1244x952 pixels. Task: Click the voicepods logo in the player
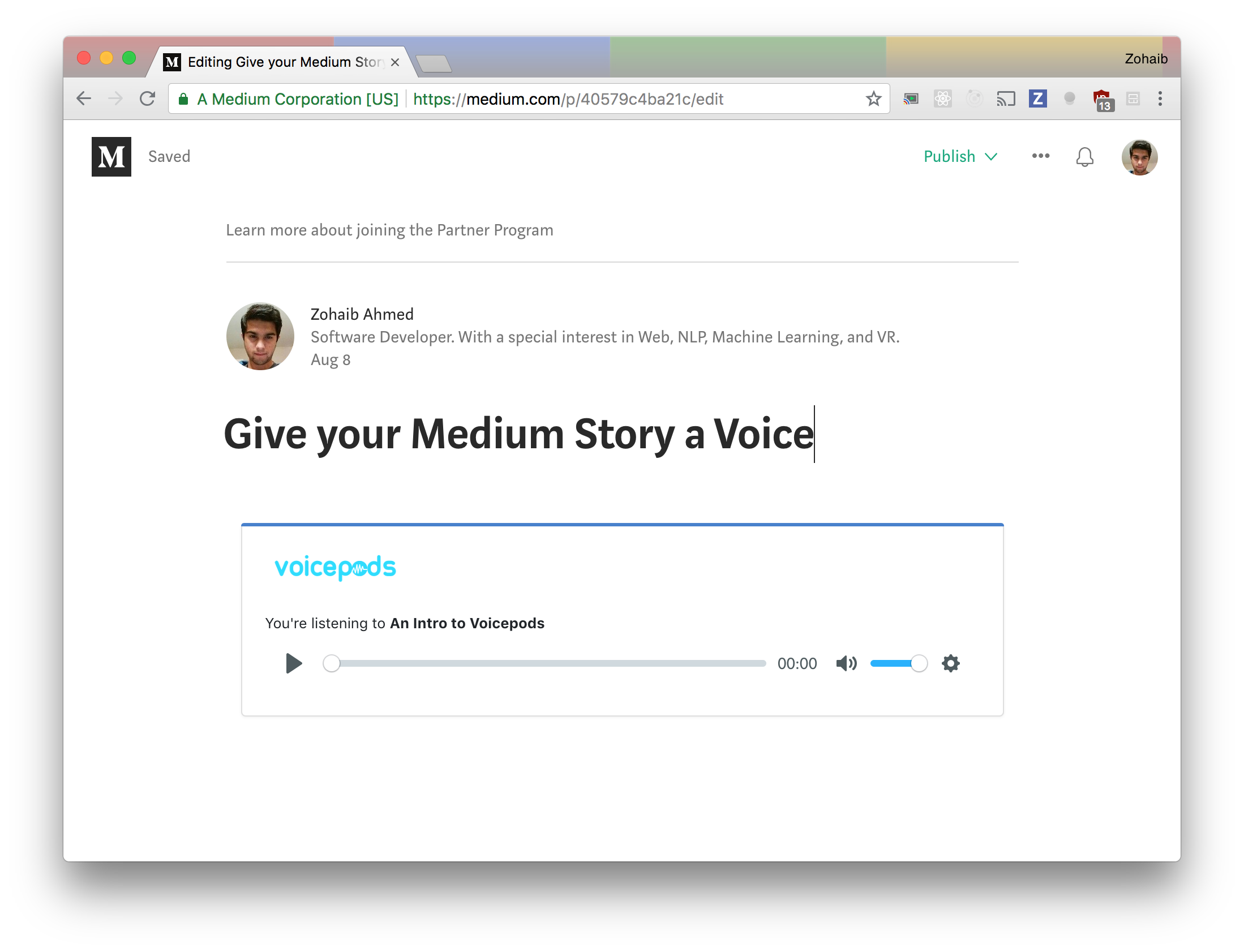[335, 567]
